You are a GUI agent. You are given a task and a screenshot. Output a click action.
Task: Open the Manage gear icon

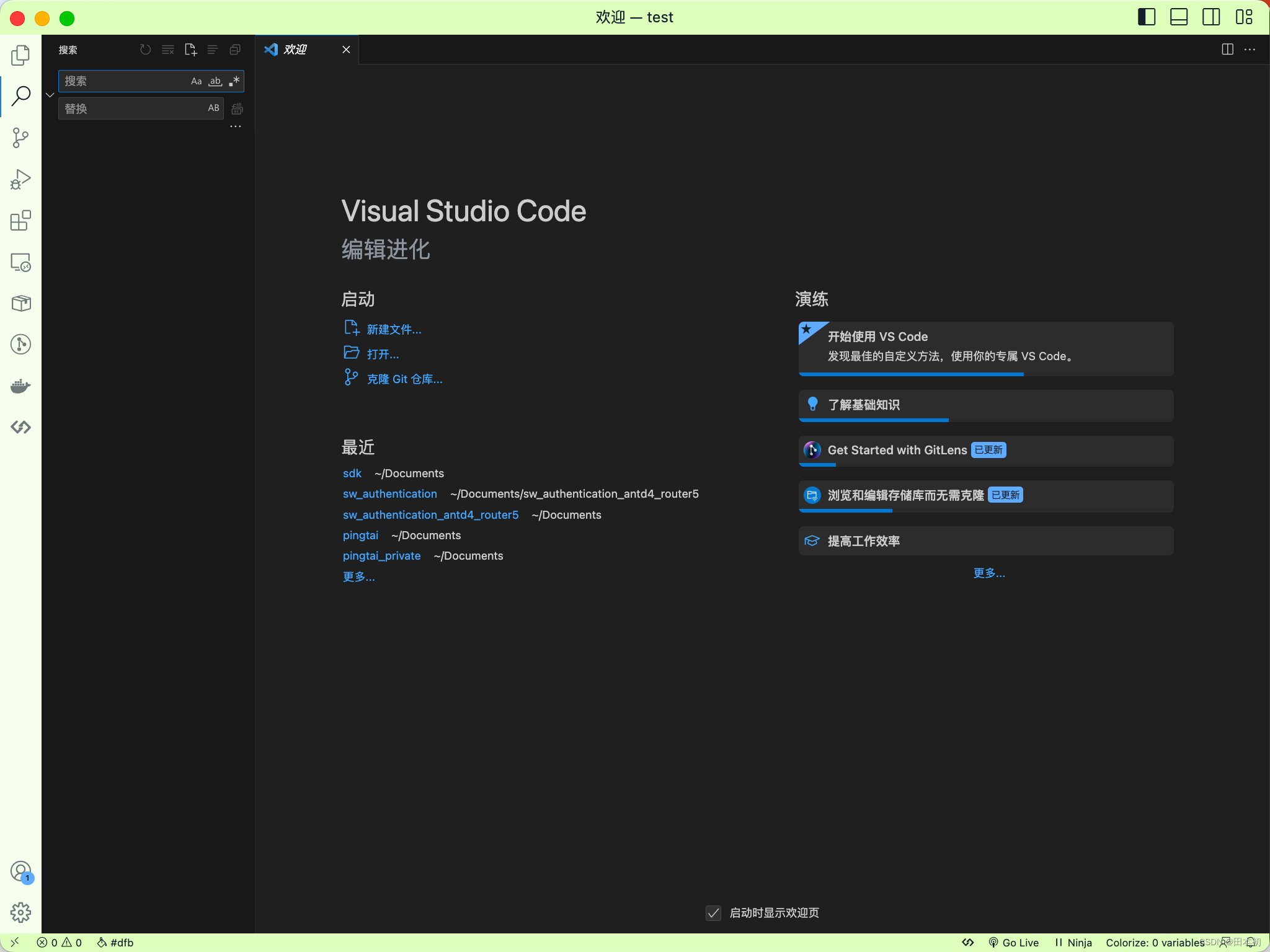pos(20,912)
